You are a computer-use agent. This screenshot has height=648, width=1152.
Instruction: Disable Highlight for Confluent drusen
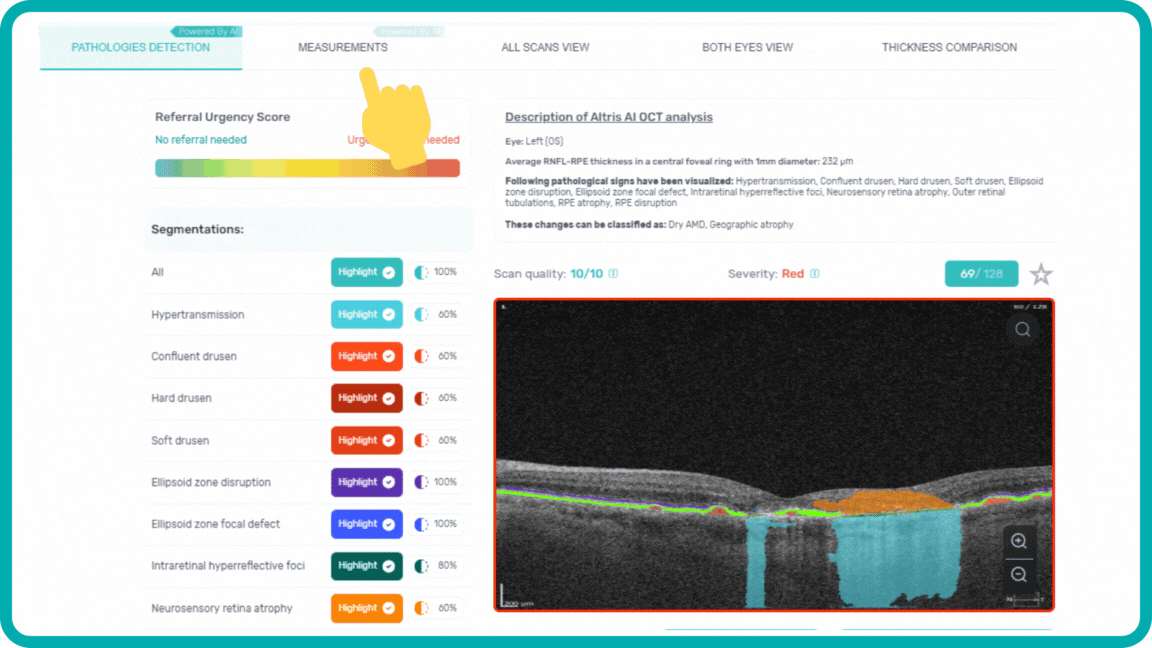point(367,356)
